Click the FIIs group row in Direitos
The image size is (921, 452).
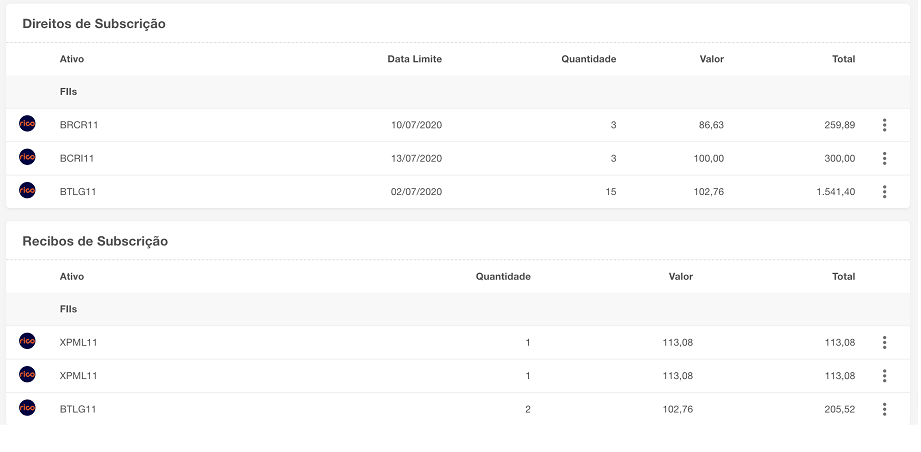pyautogui.click(x=69, y=92)
